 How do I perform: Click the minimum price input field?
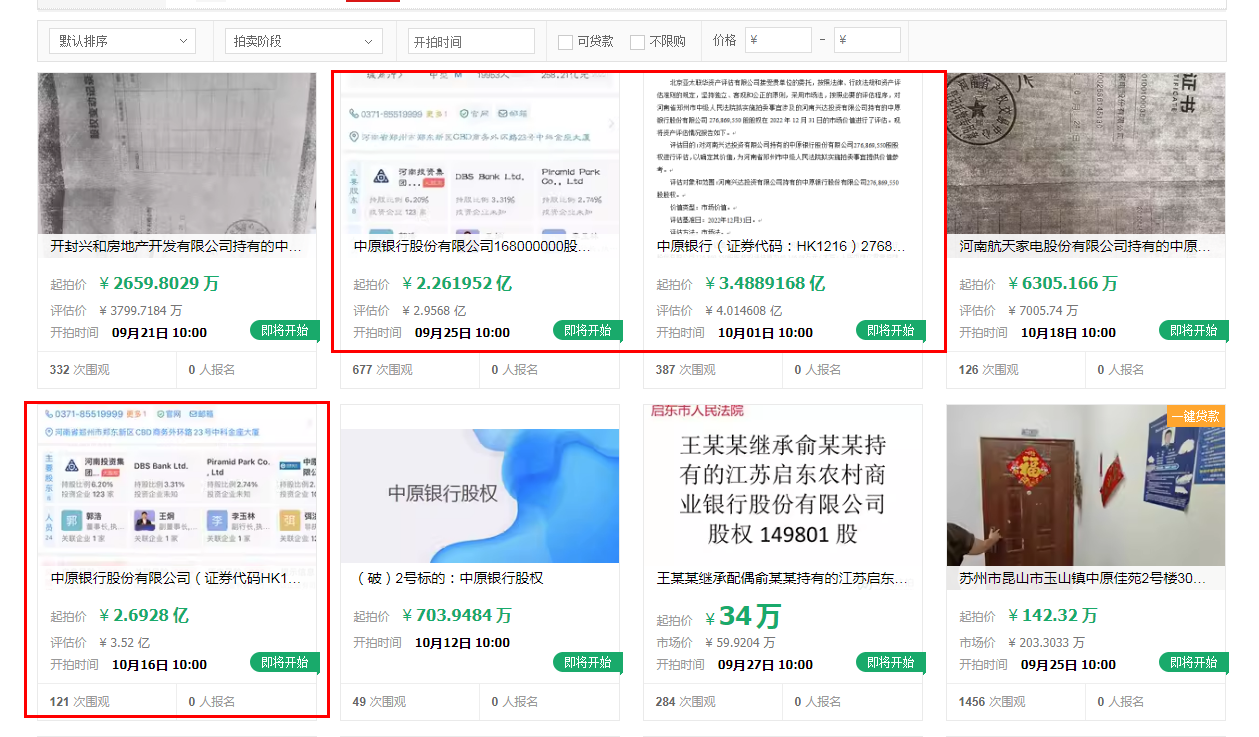[778, 40]
